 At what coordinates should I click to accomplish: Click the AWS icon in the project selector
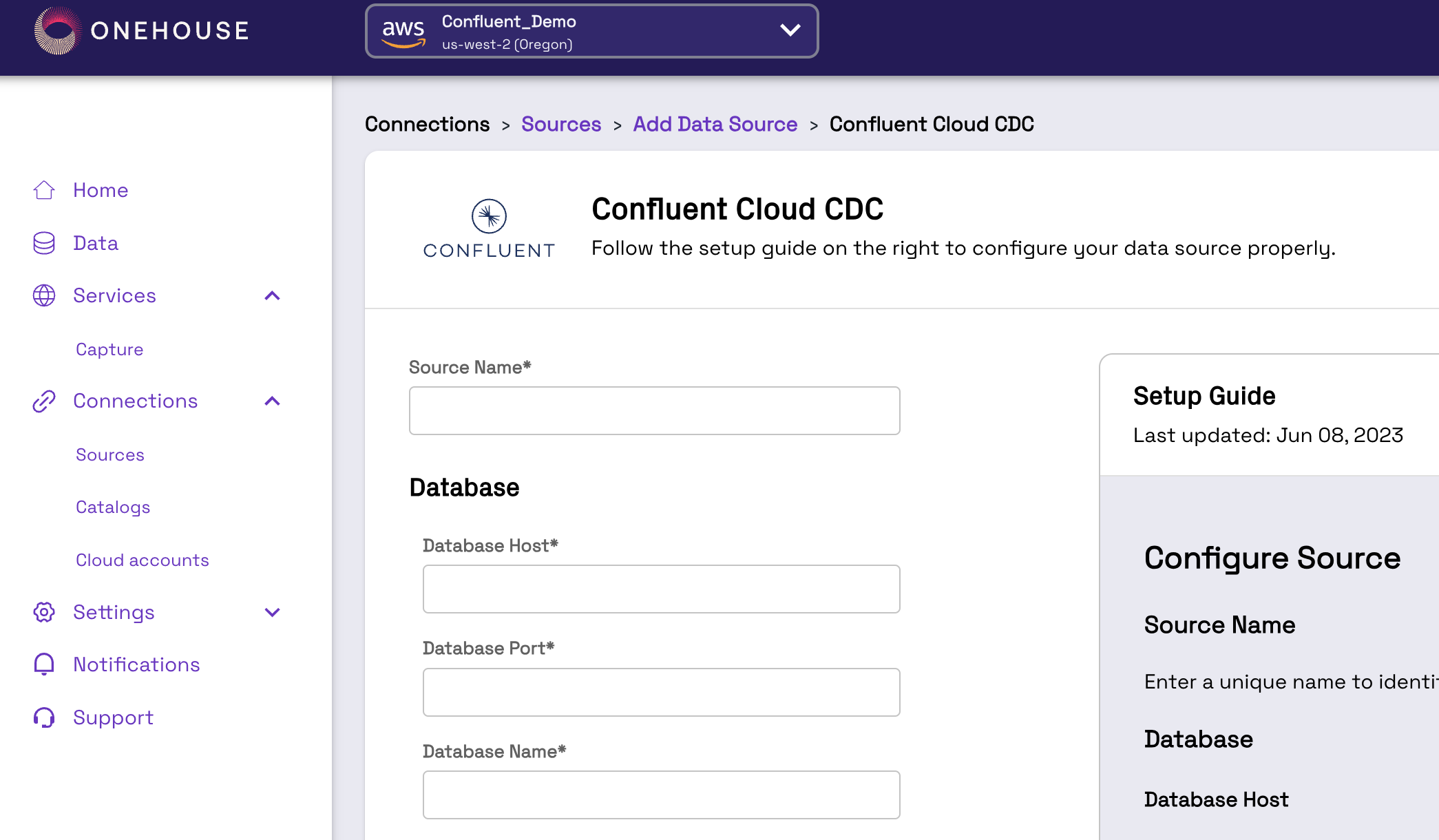[404, 30]
